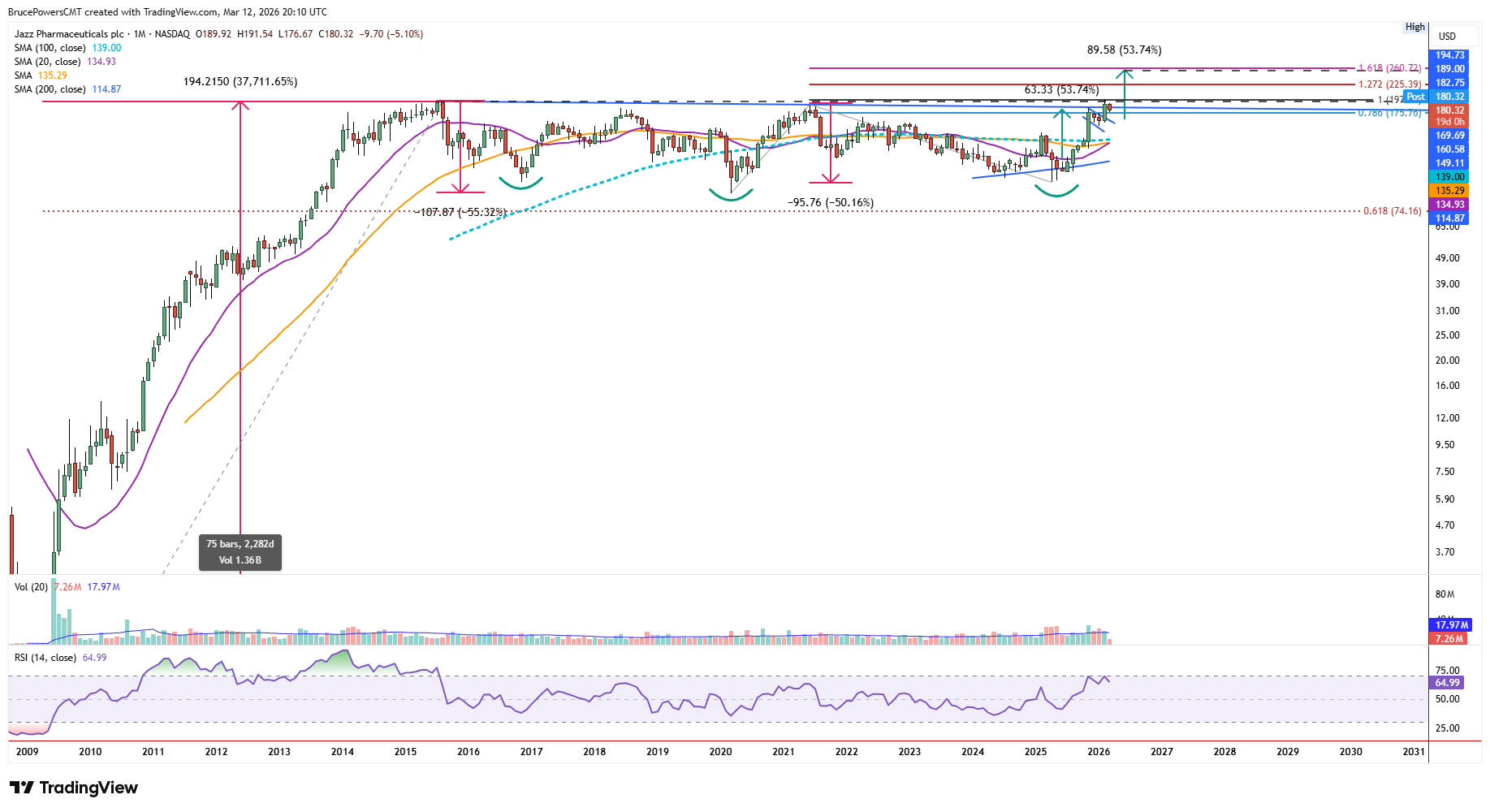Click the 49.00 price scale value
This screenshot has height=812, width=1490.
pyautogui.click(x=1448, y=258)
